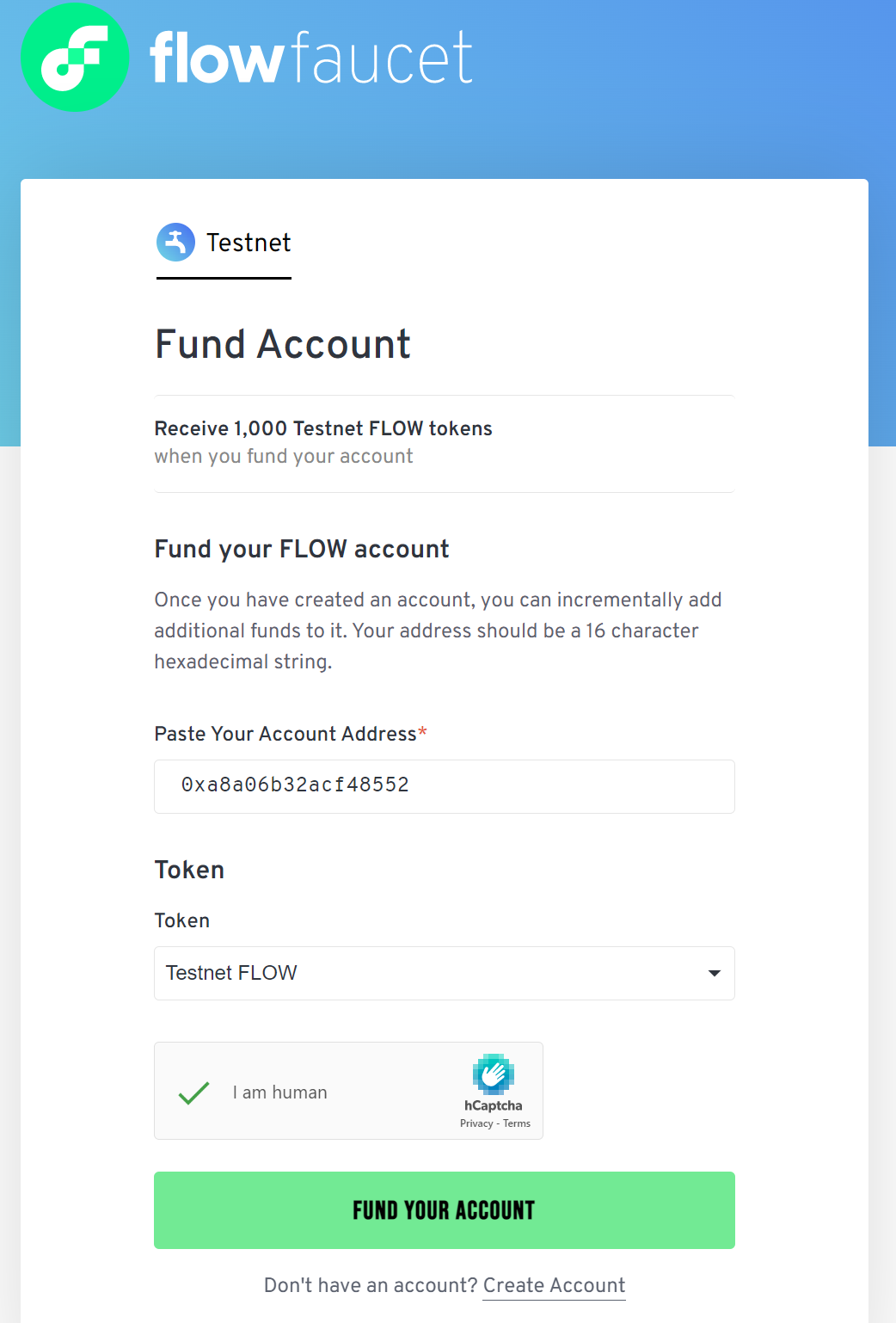
Task: Click the hCaptcha hand logo
Action: pos(493,1074)
